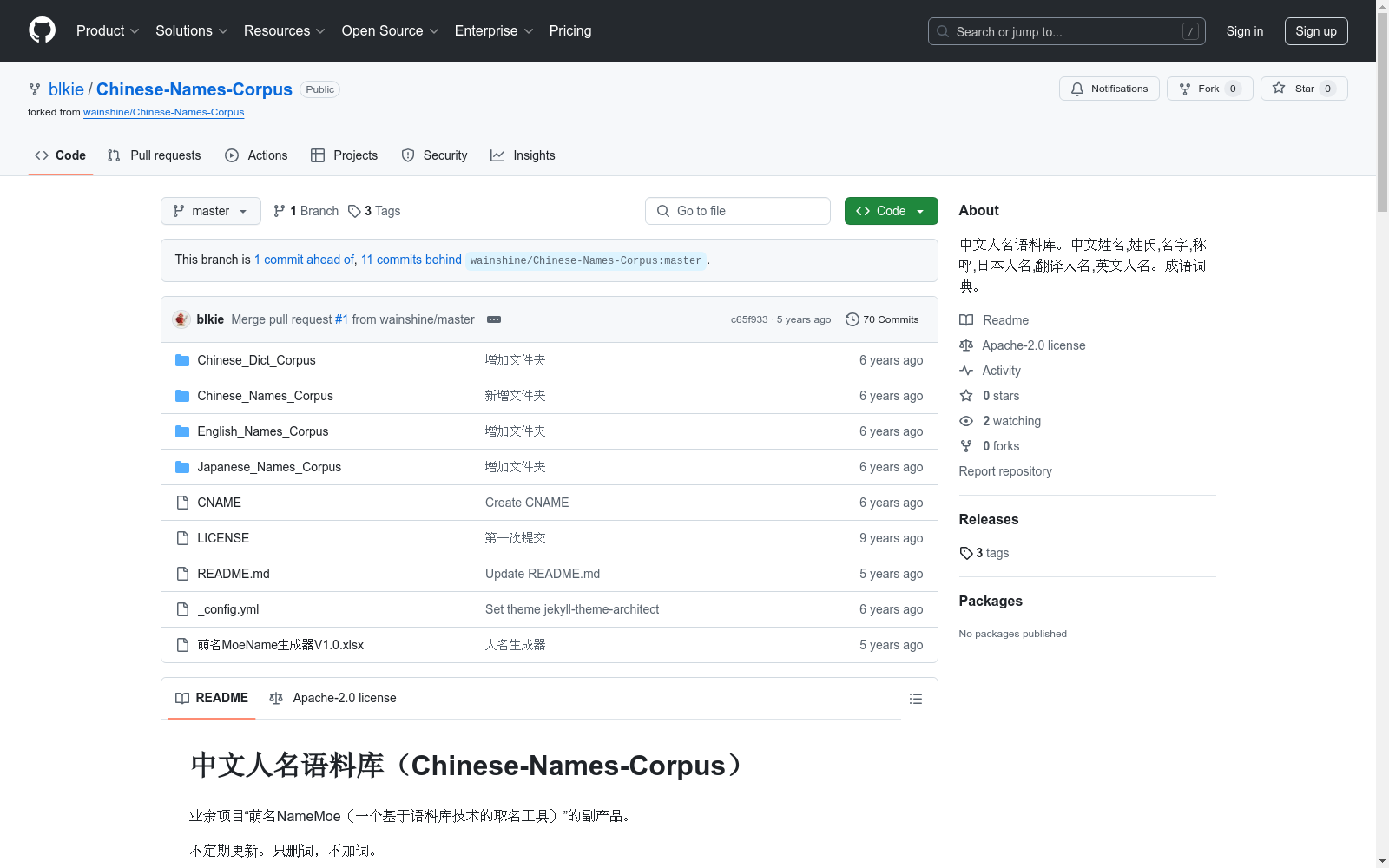Click the Readme book icon in About

(x=966, y=320)
